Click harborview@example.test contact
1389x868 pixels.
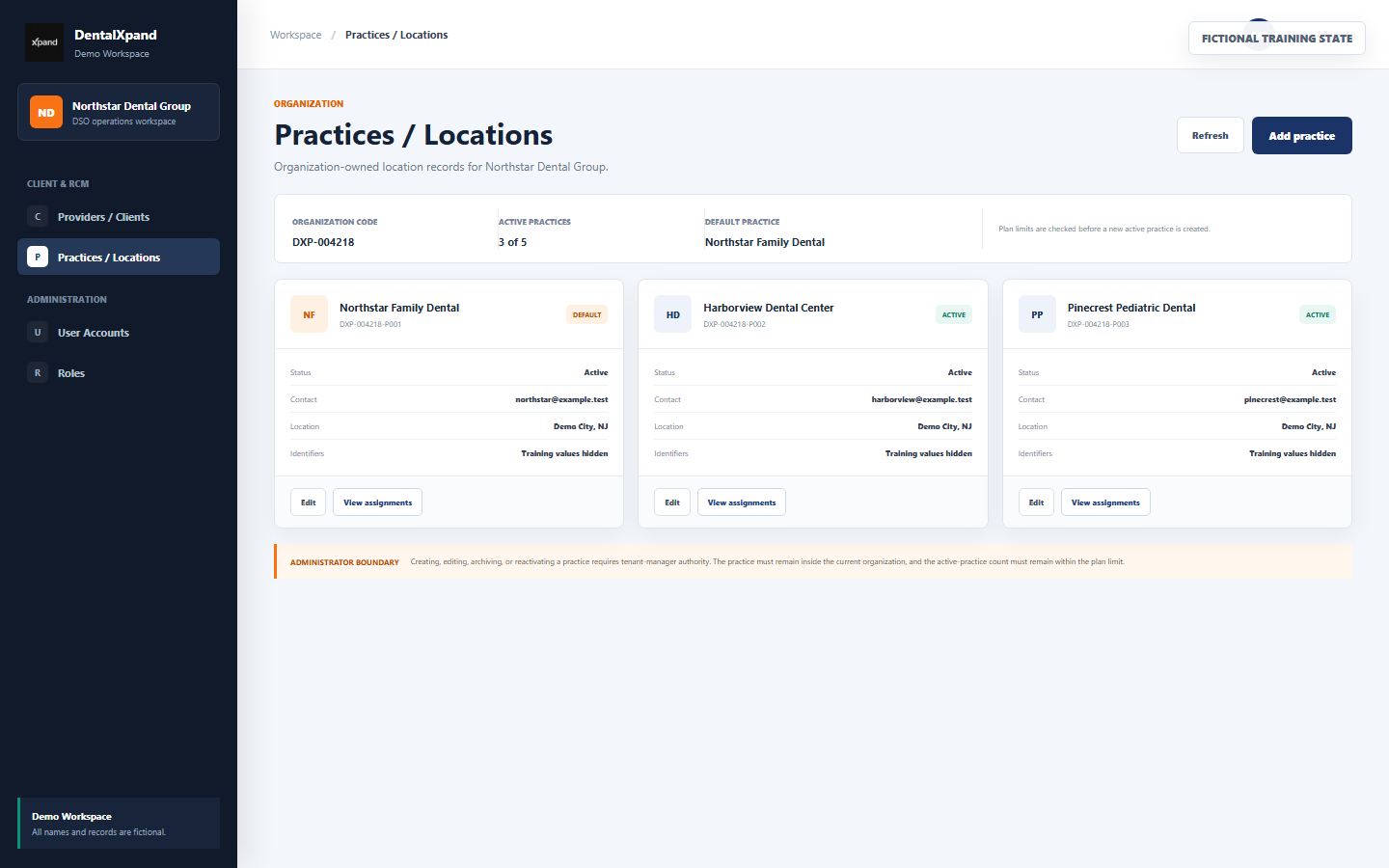tap(922, 399)
